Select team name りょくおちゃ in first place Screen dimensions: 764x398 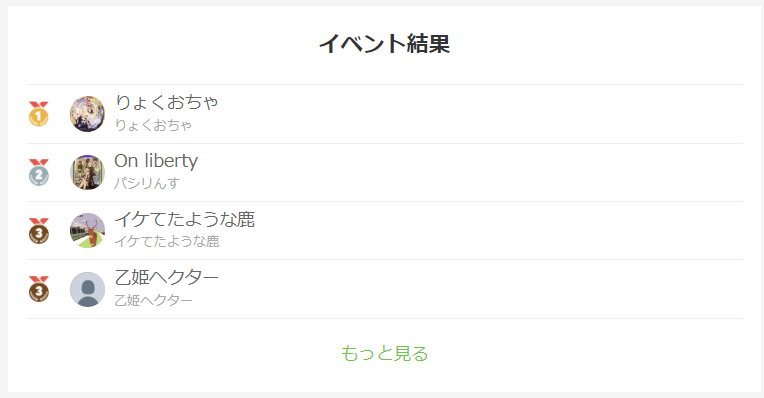click(x=166, y=102)
